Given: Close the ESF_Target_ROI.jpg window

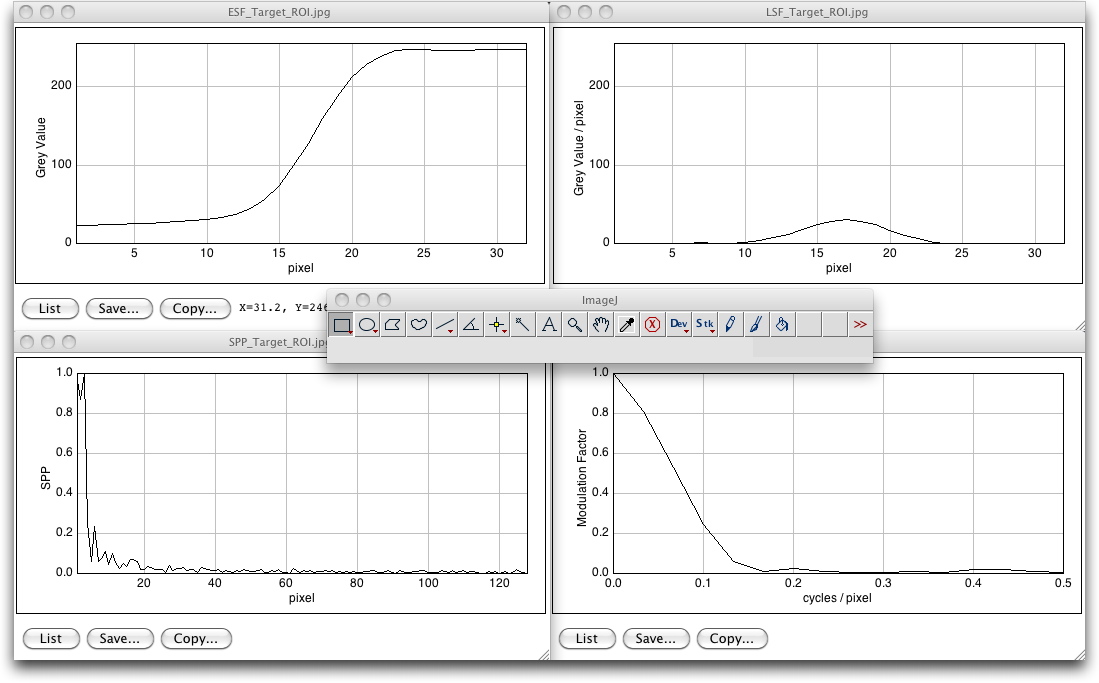Looking at the screenshot, I should [26, 12].
